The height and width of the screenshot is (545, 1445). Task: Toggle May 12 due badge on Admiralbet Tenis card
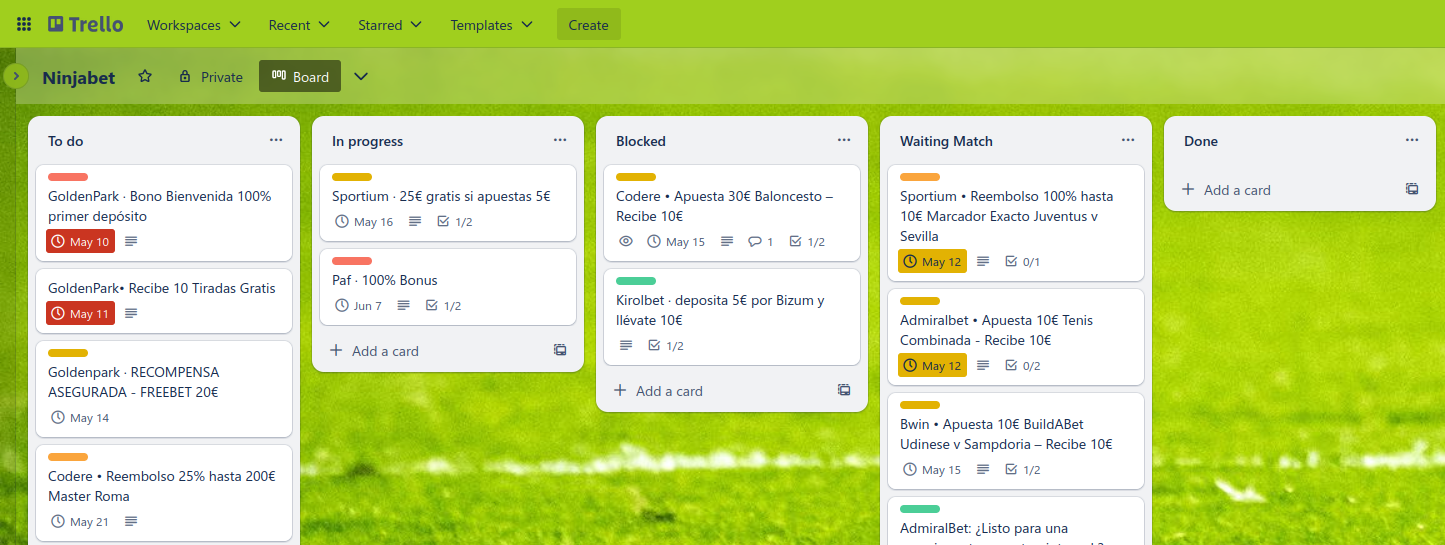[x=932, y=365]
